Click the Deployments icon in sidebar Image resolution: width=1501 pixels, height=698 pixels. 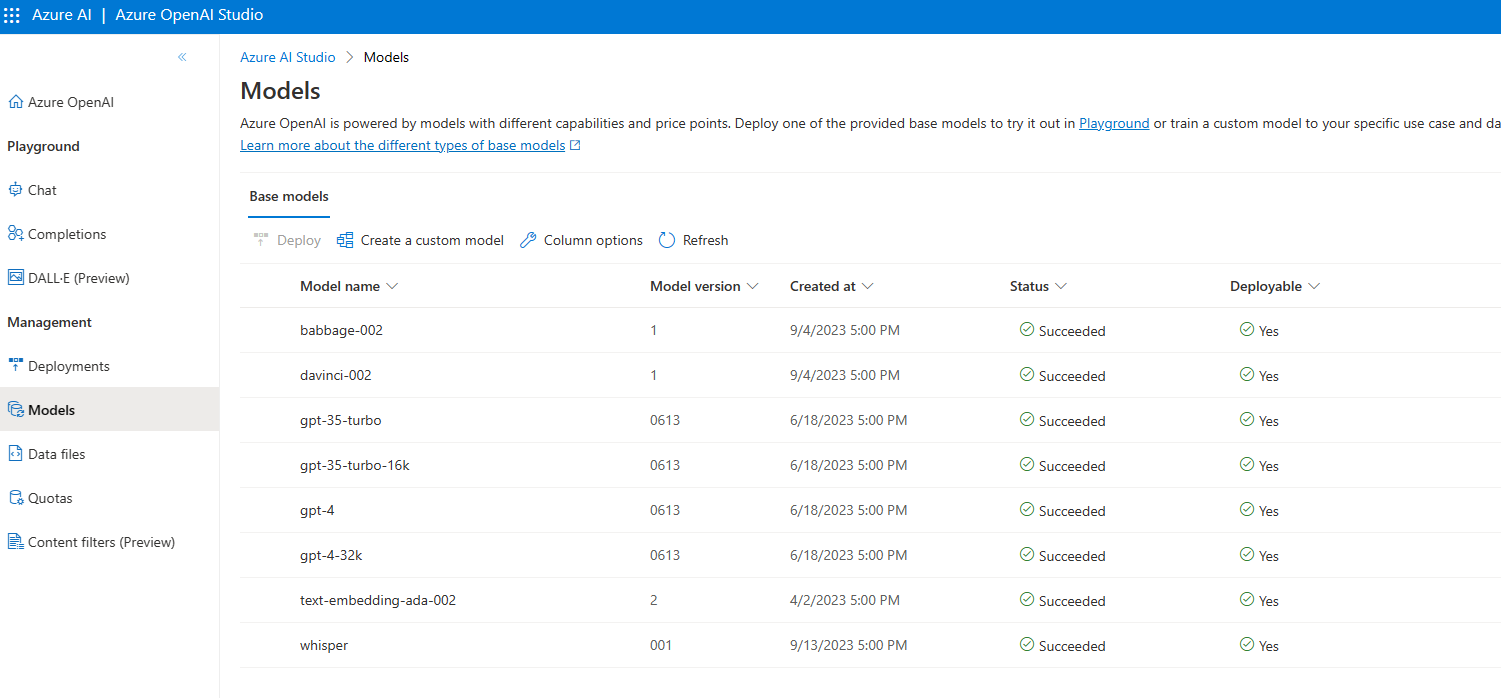(x=15, y=366)
